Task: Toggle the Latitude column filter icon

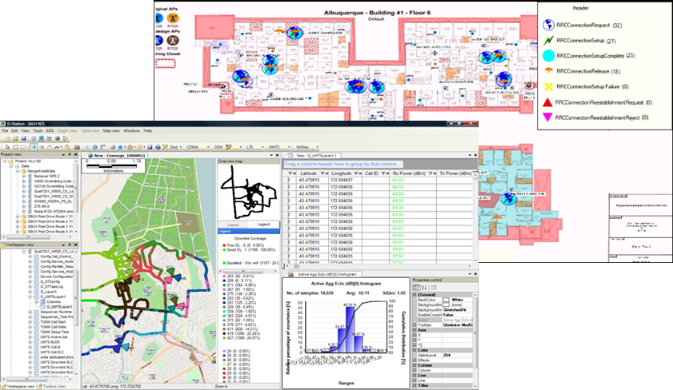Action: [x=323, y=173]
